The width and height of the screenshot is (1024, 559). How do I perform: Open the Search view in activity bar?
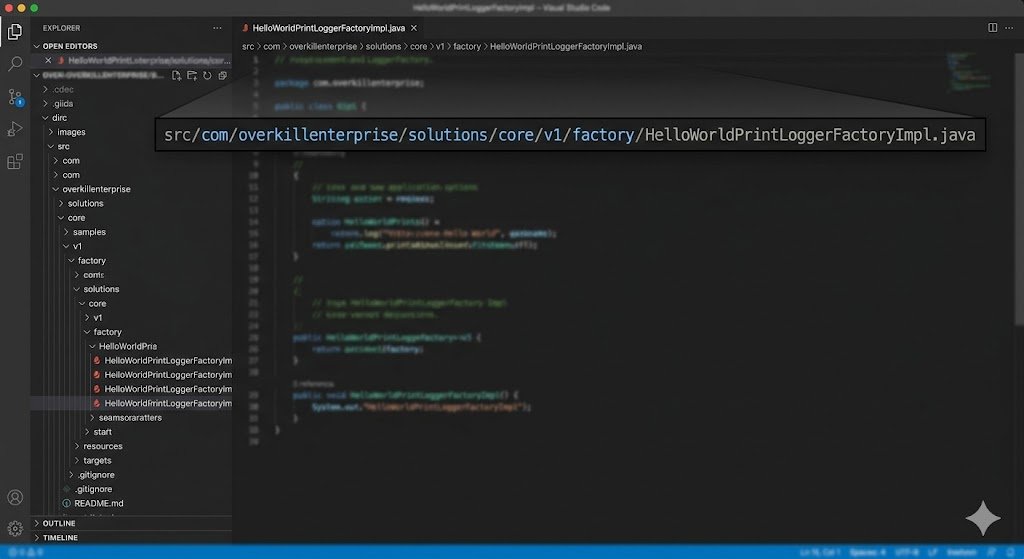[15, 64]
